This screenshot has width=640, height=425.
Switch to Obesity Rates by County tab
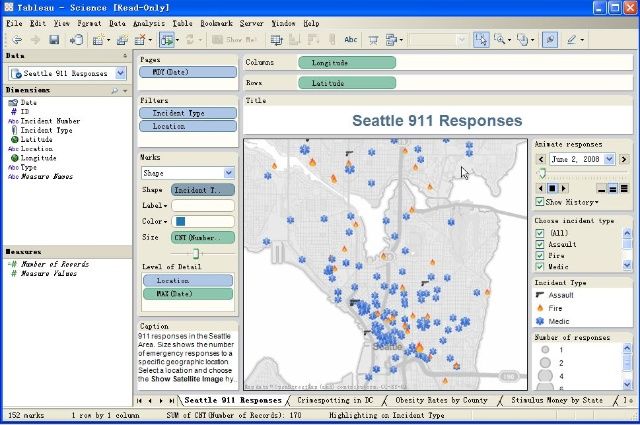[441, 401]
